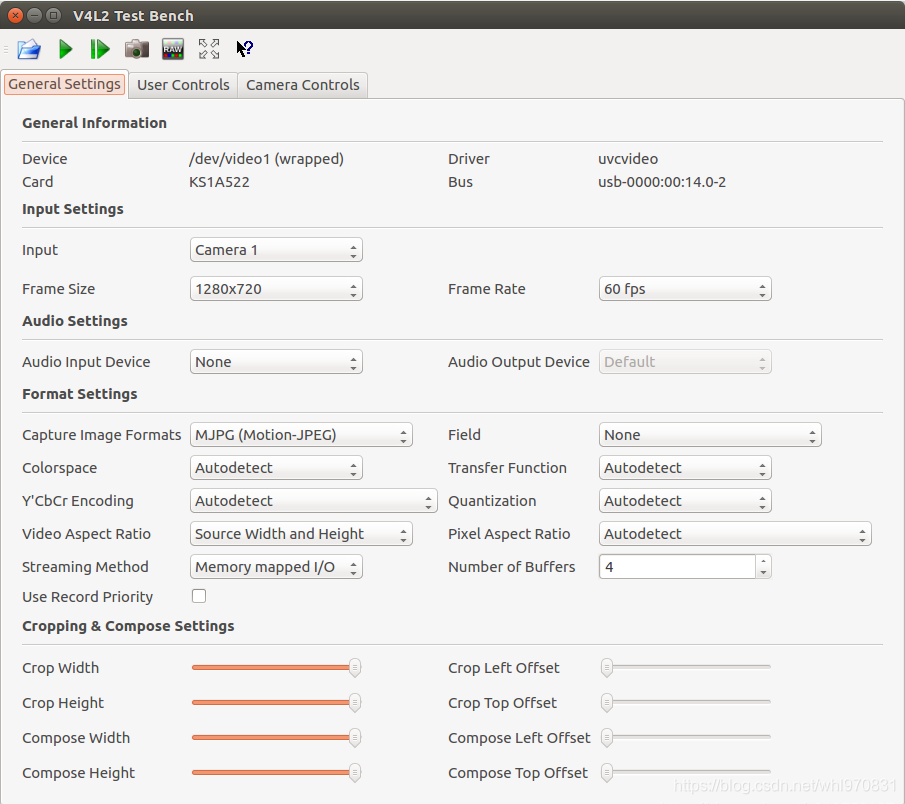Click the Compose Height slider handle
The height and width of the screenshot is (804, 905).
tap(355, 773)
